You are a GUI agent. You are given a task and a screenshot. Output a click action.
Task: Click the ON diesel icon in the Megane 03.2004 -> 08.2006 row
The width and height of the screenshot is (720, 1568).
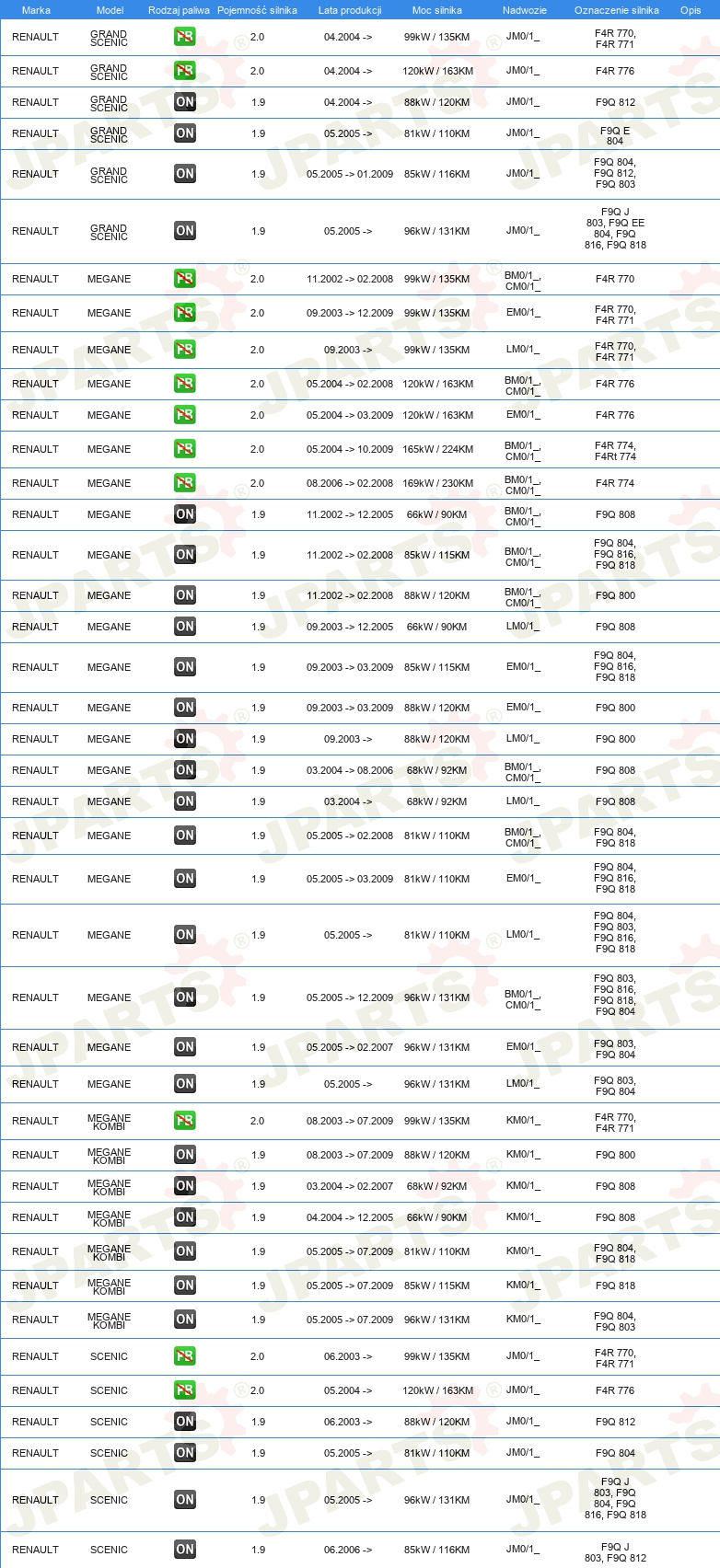click(x=185, y=770)
